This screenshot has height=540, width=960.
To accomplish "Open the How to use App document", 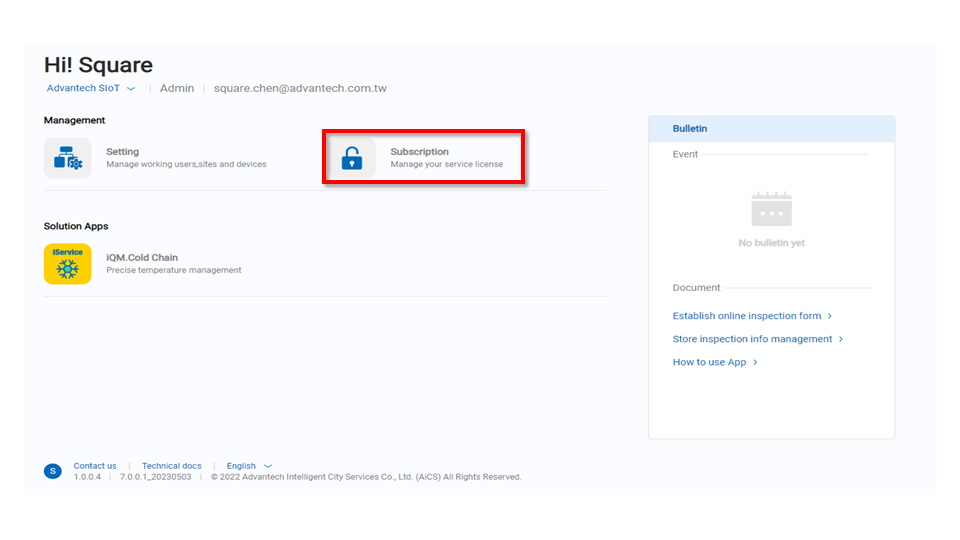I will tap(709, 362).
